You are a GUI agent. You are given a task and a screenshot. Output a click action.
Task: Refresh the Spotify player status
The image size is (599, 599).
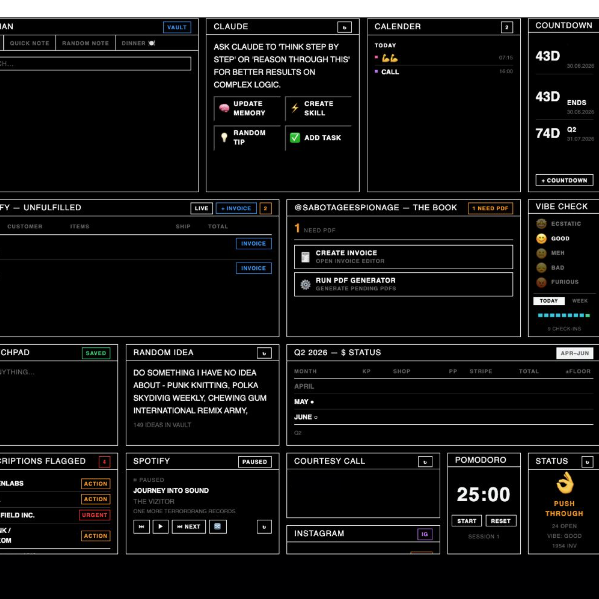[264, 527]
